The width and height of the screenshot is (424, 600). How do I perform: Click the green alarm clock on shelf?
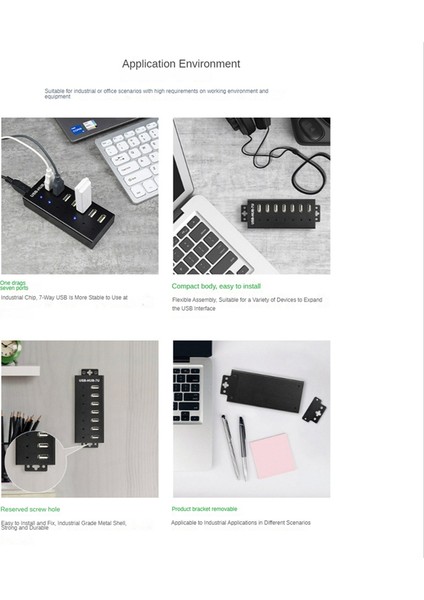point(11,352)
